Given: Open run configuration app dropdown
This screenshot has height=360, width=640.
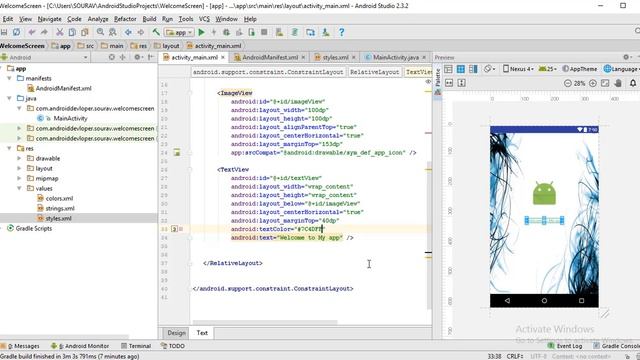Looking at the screenshot, I should click(179, 32).
